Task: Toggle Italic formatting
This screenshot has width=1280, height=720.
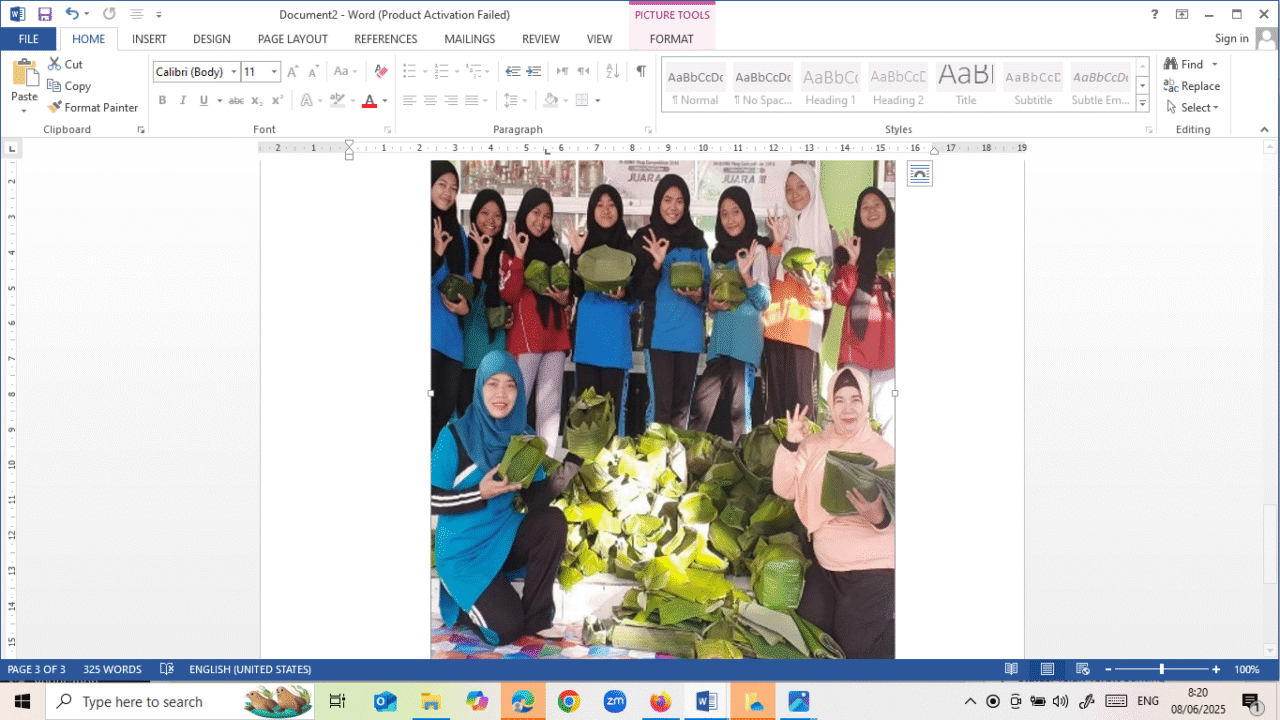Action: click(x=183, y=100)
